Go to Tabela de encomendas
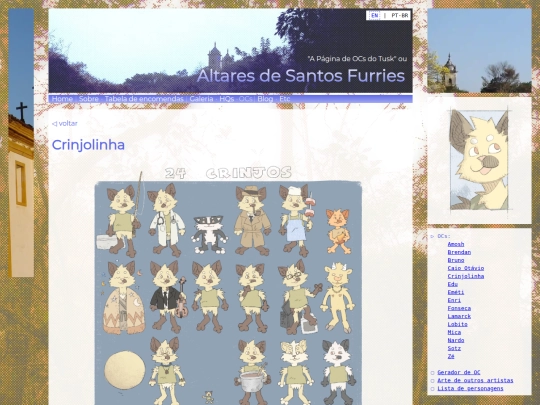540x405 pixels. pos(144,99)
